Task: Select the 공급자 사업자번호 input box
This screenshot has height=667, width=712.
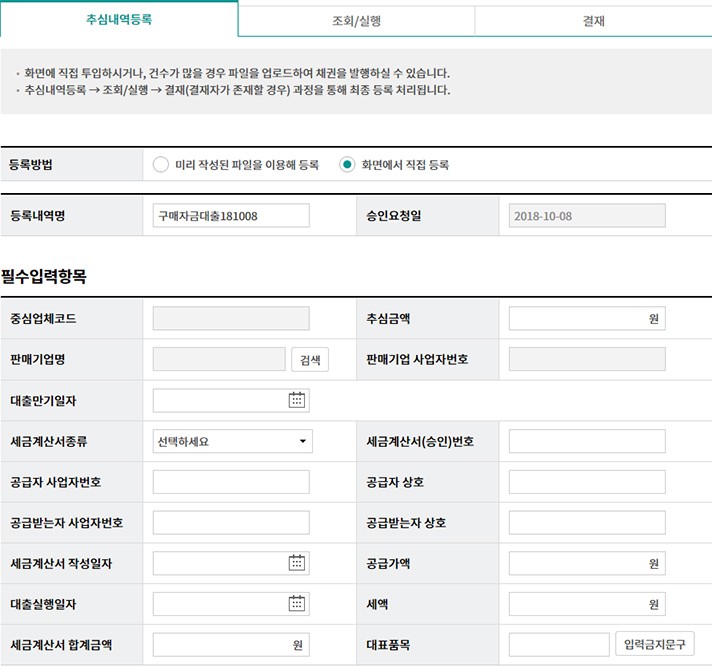Action: pos(231,482)
